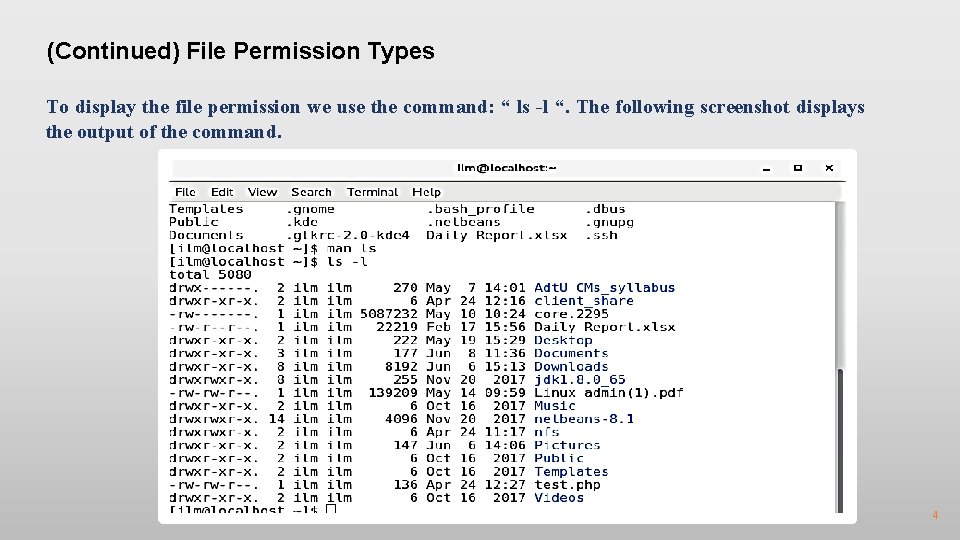Image resolution: width=960 pixels, height=540 pixels.
Task: Click .dbus in the top listing
Action: pyautogui.click(x=605, y=209)
